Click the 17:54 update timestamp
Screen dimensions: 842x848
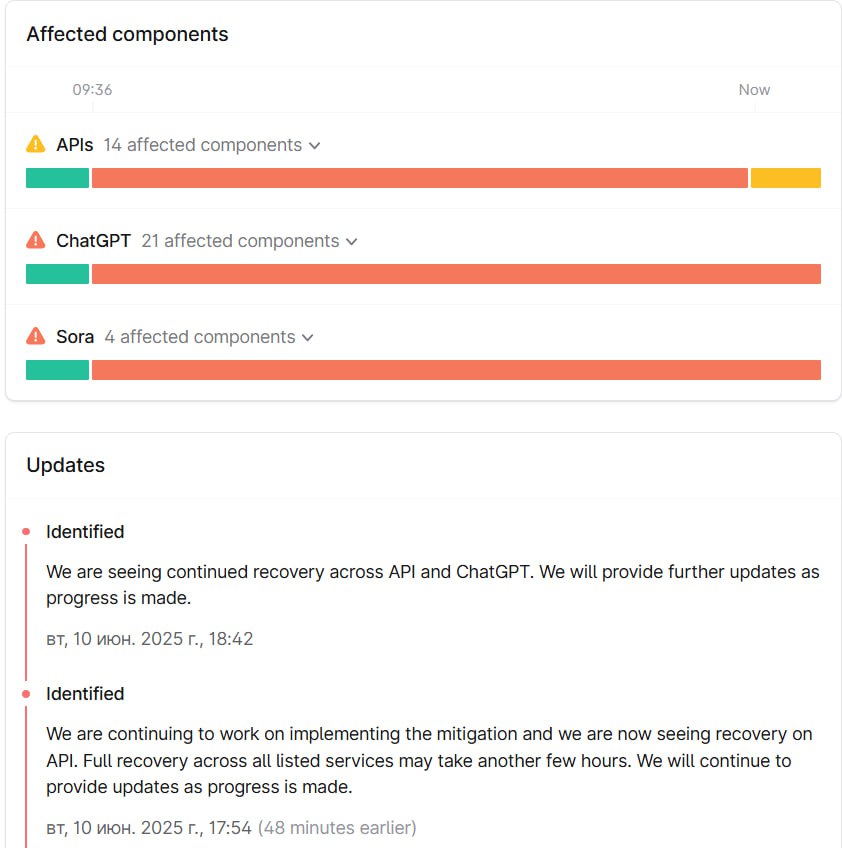pos(150,828)
